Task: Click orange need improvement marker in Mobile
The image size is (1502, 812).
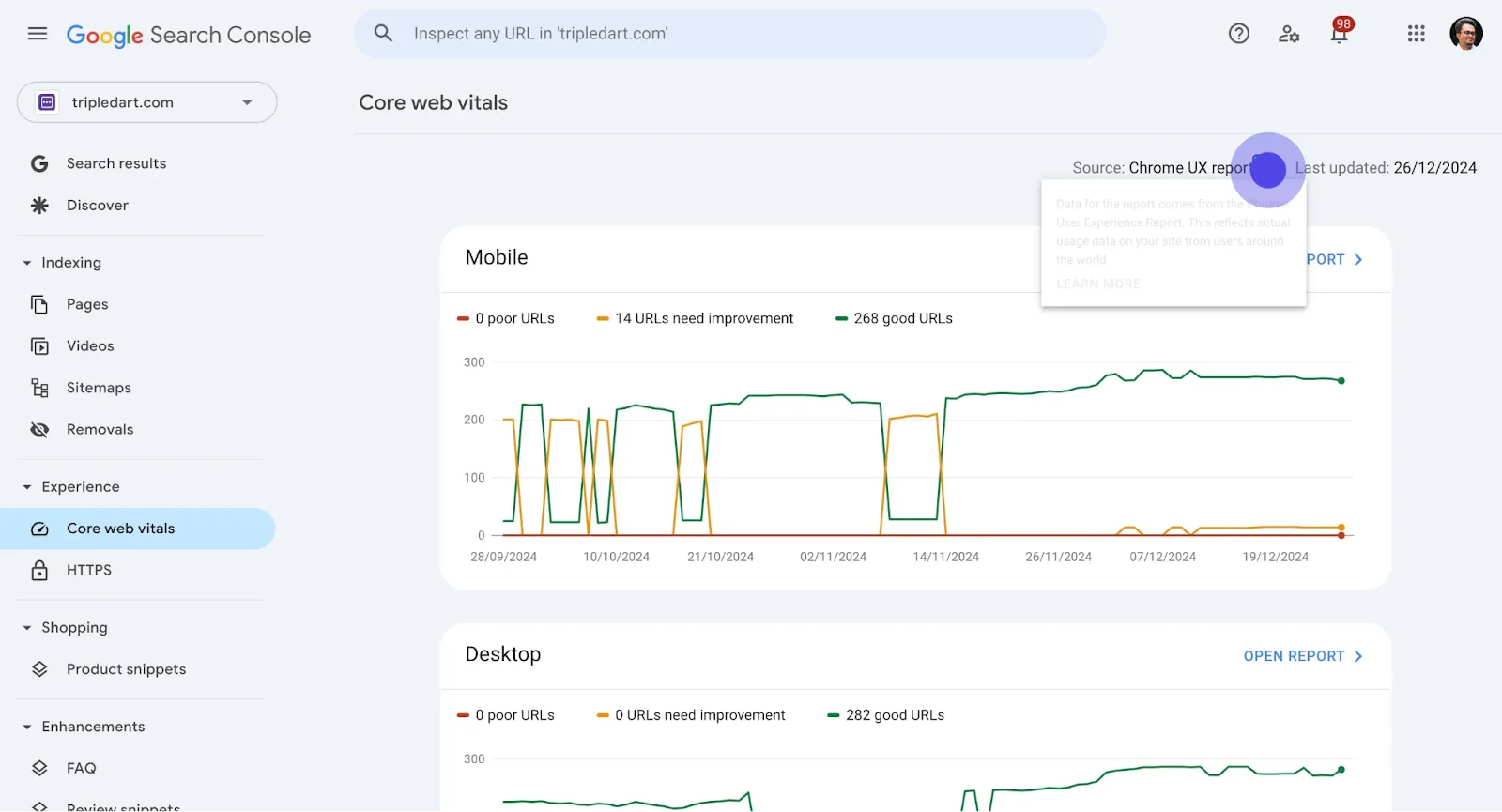Action: 603,318
